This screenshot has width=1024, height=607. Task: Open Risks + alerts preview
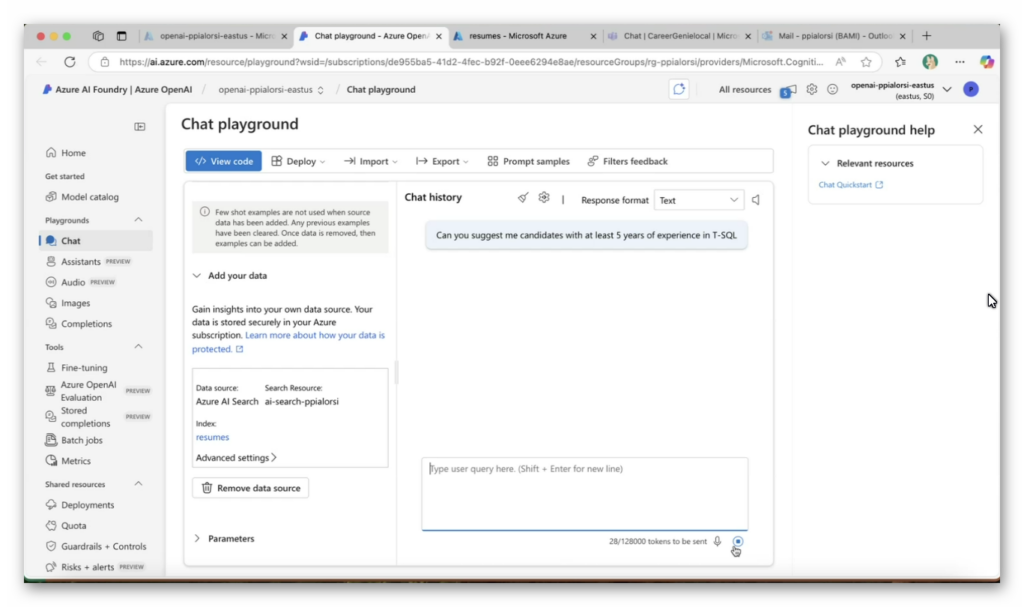pyautogui.click(x=95, y=567)
